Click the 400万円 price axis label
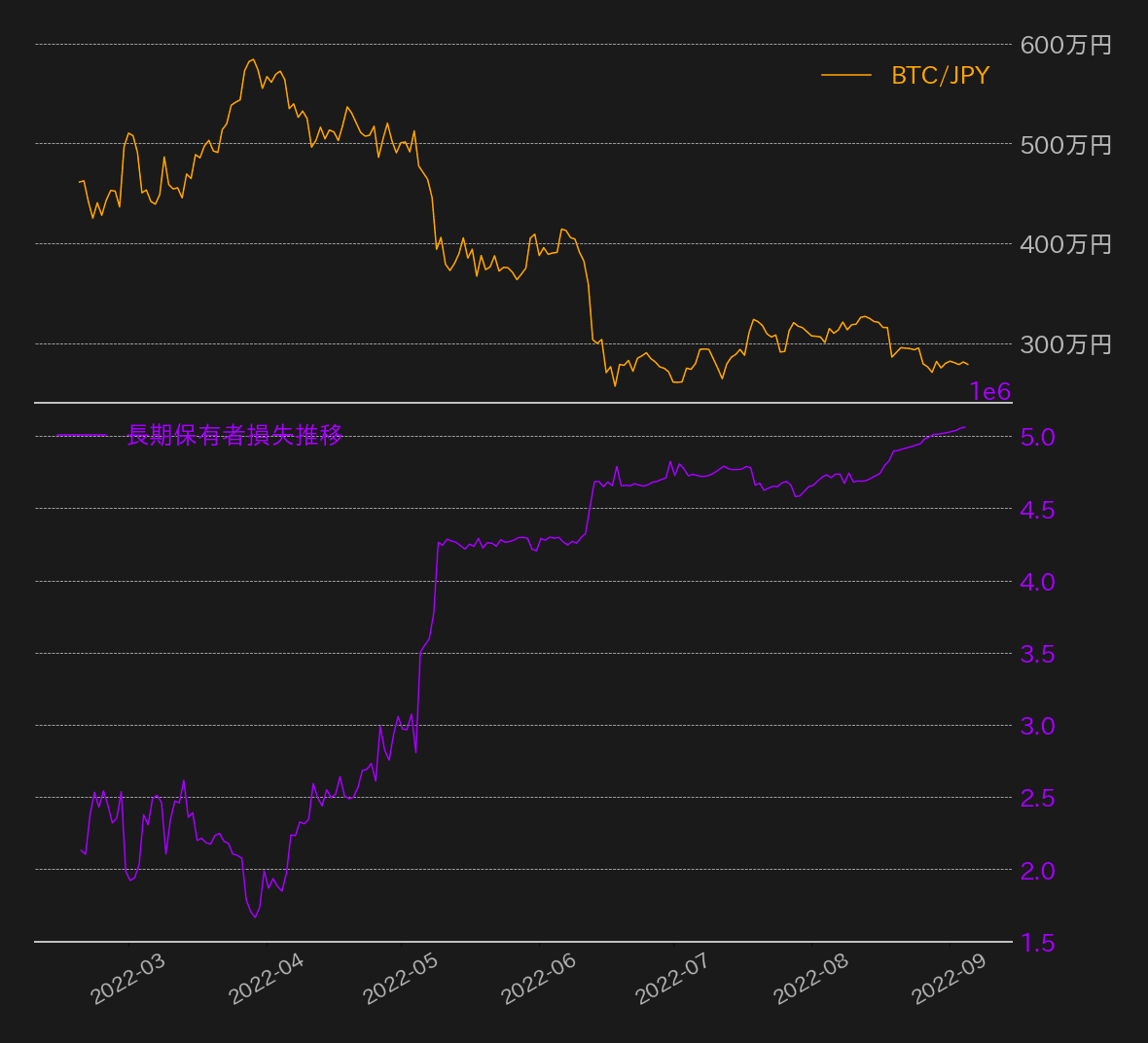1148x1043 pixels. click(x=1065, y=244)
